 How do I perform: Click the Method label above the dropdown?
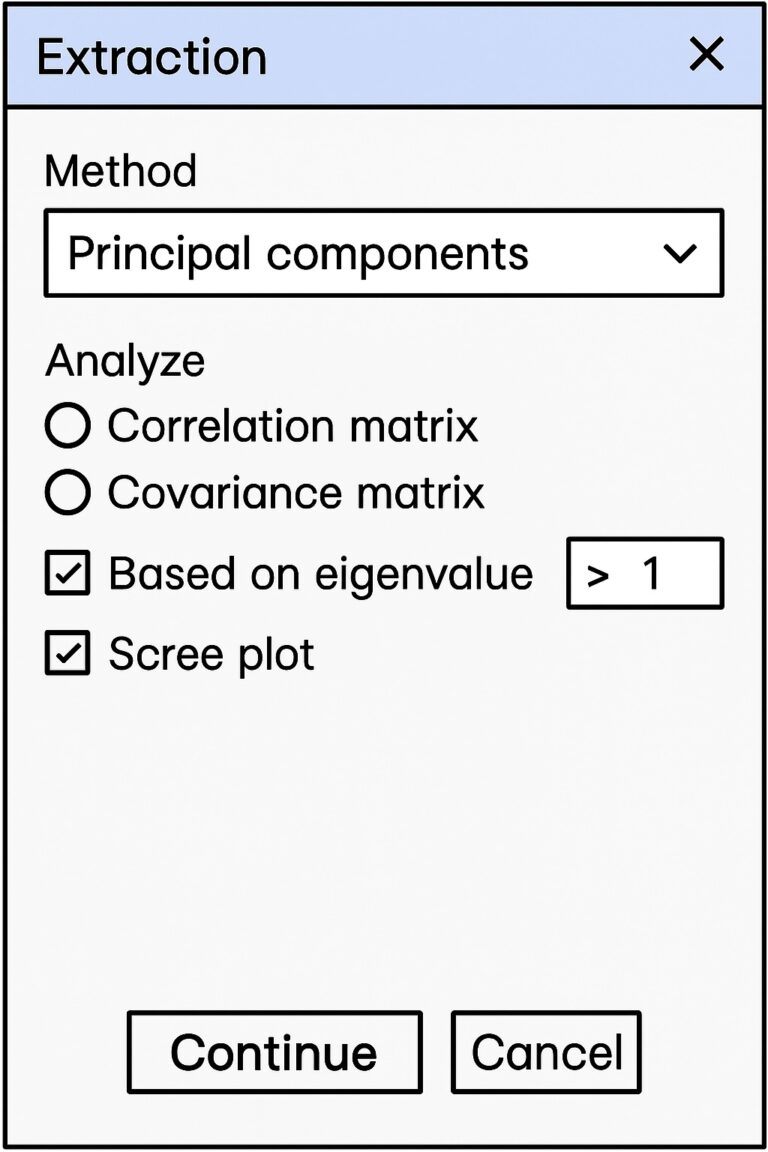(x=120, y=170)
